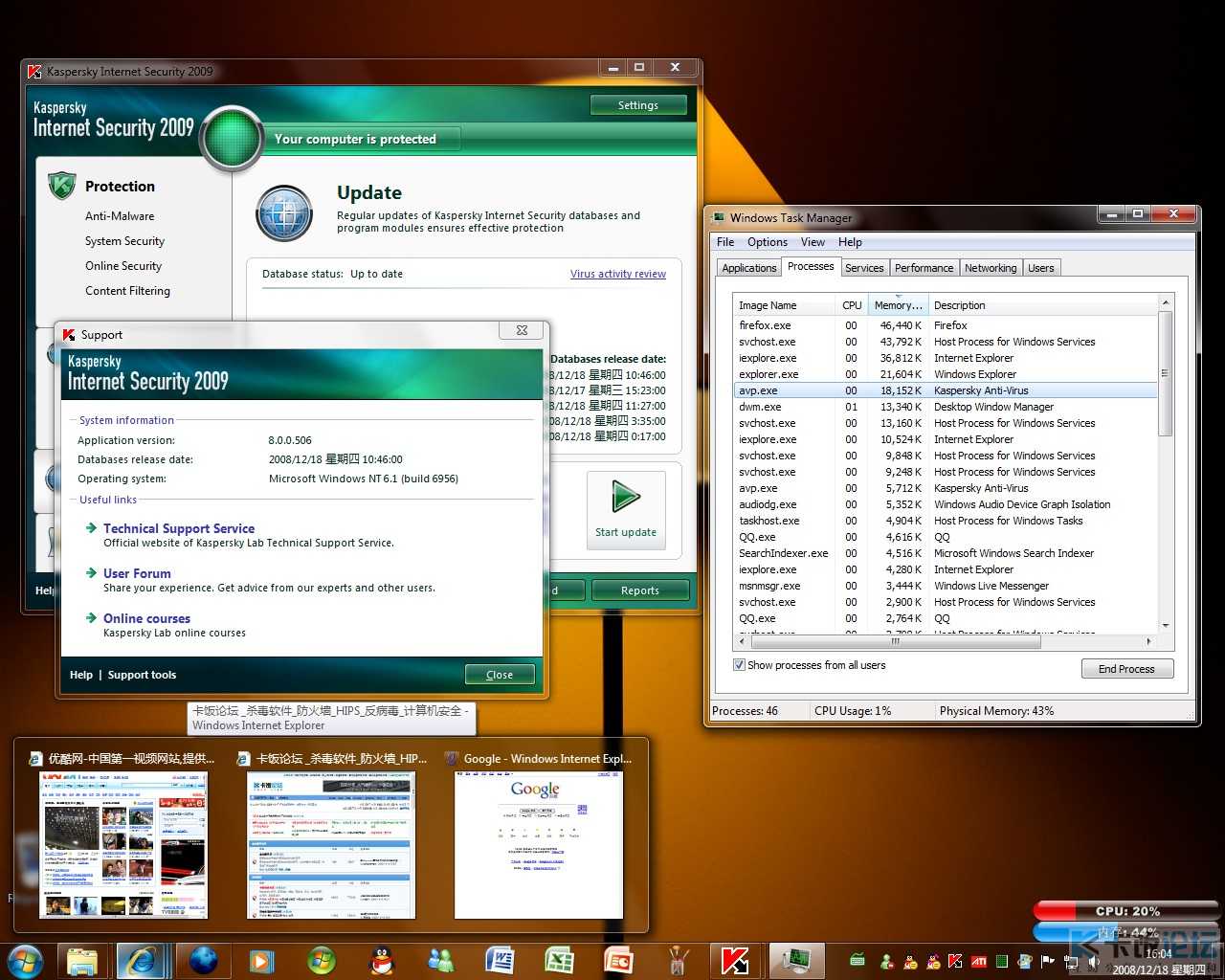Click the network tray icon

(x=1071, y=961)
